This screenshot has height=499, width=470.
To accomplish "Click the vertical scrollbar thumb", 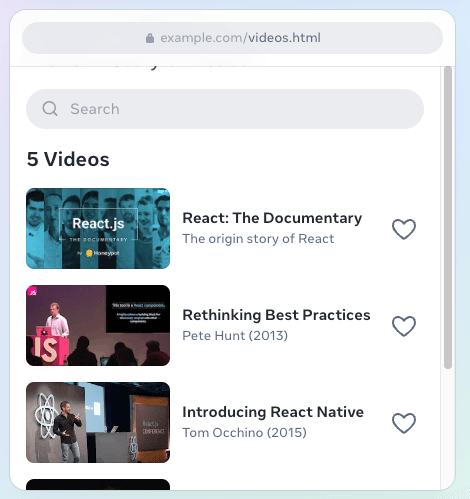I will tap(448, 217).
